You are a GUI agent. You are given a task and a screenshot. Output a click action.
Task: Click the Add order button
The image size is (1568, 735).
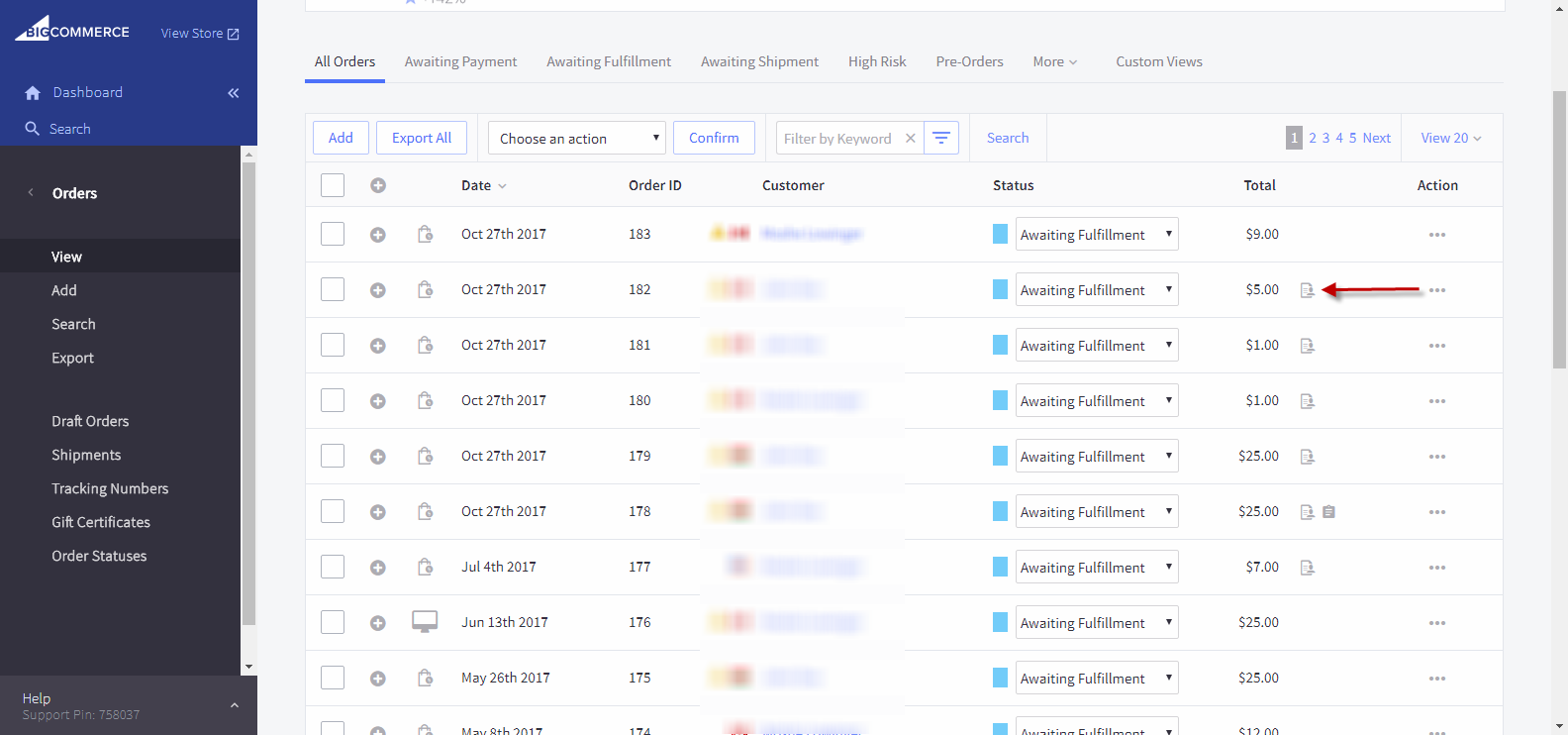[341, 138]
